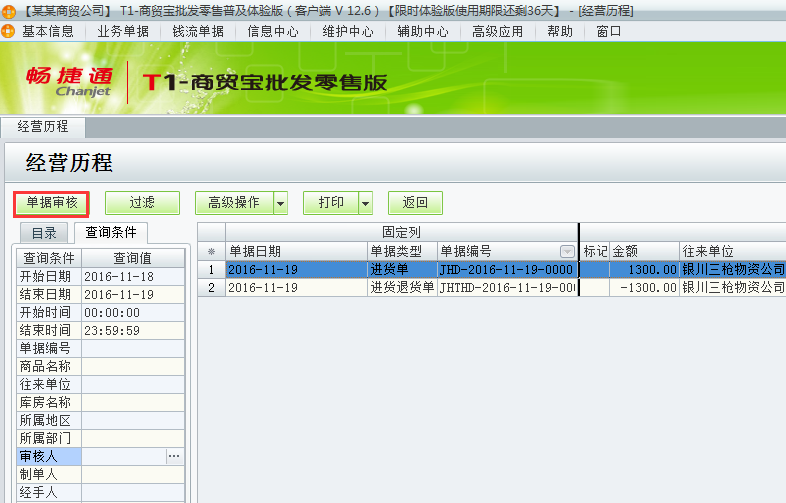Image resolution: width=786 pixels, height=503 pixels.
Task: Click the 标记 column header
Action: click(595, 251)
